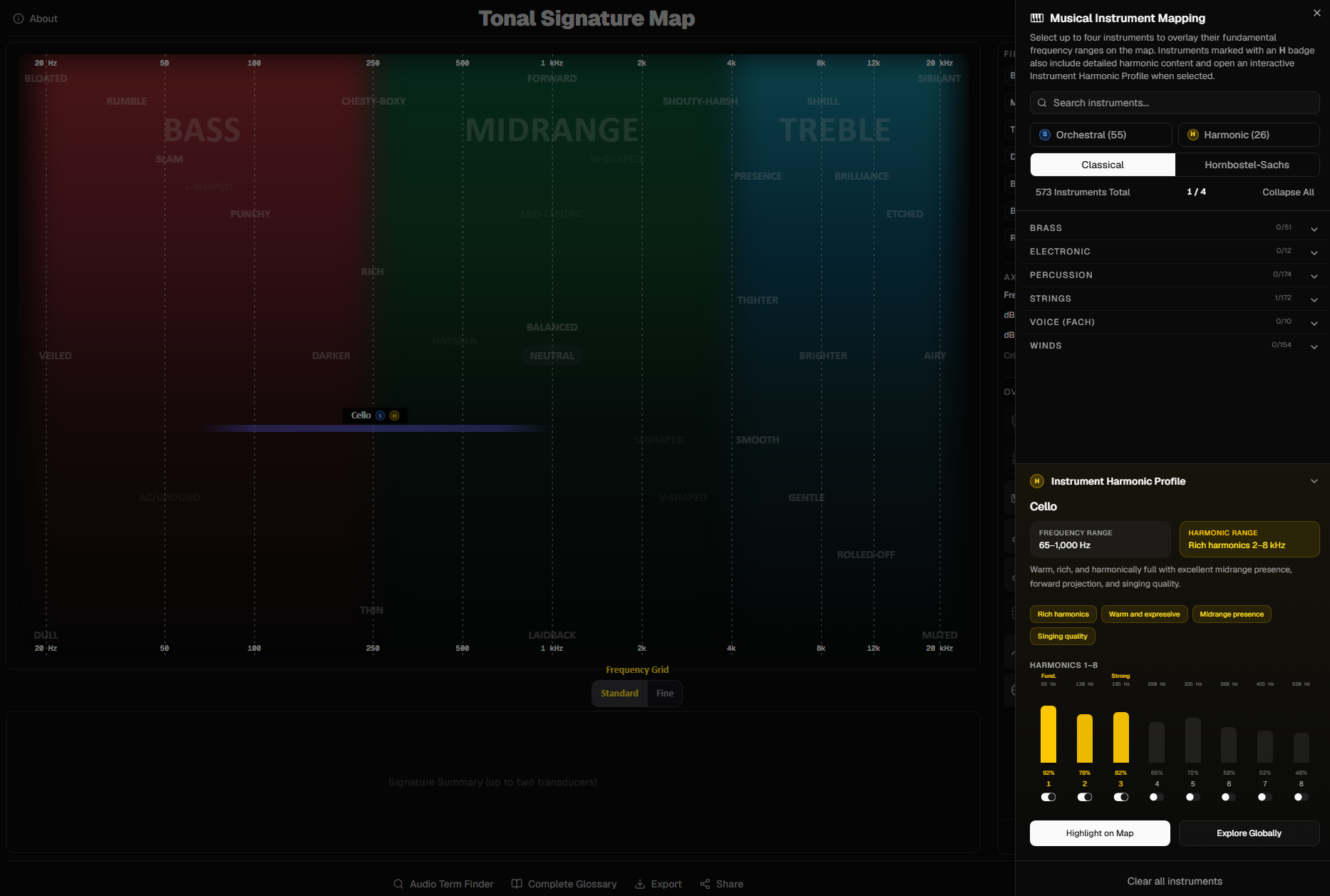The width and height of the screenshot is (1330, 896).
Task: Close the Musical Instrument Mapping panel
Action: click(1316, 13)
